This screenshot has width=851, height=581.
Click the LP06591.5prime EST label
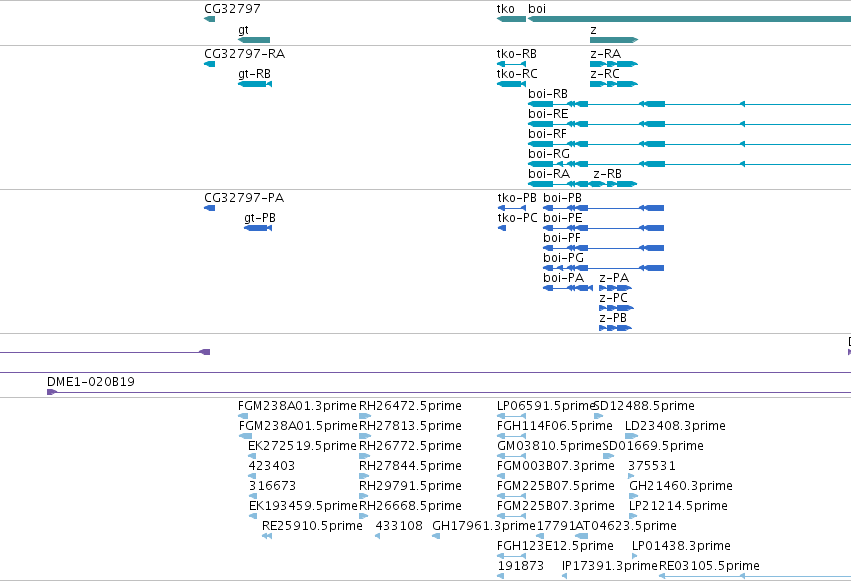pyautogui.click(x=546, y=406)
